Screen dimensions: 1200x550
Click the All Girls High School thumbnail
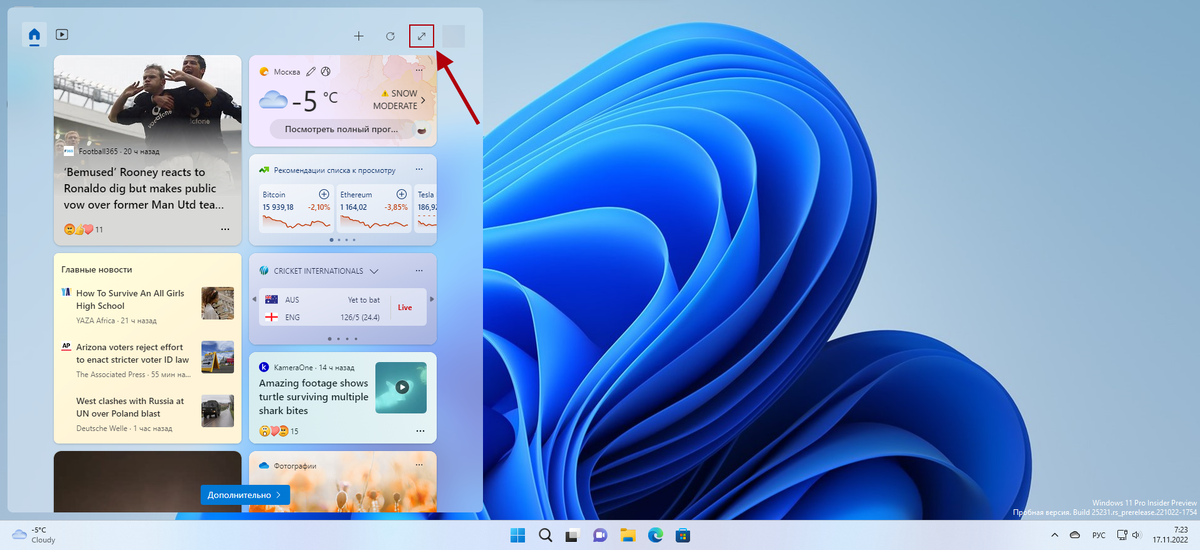217,303
